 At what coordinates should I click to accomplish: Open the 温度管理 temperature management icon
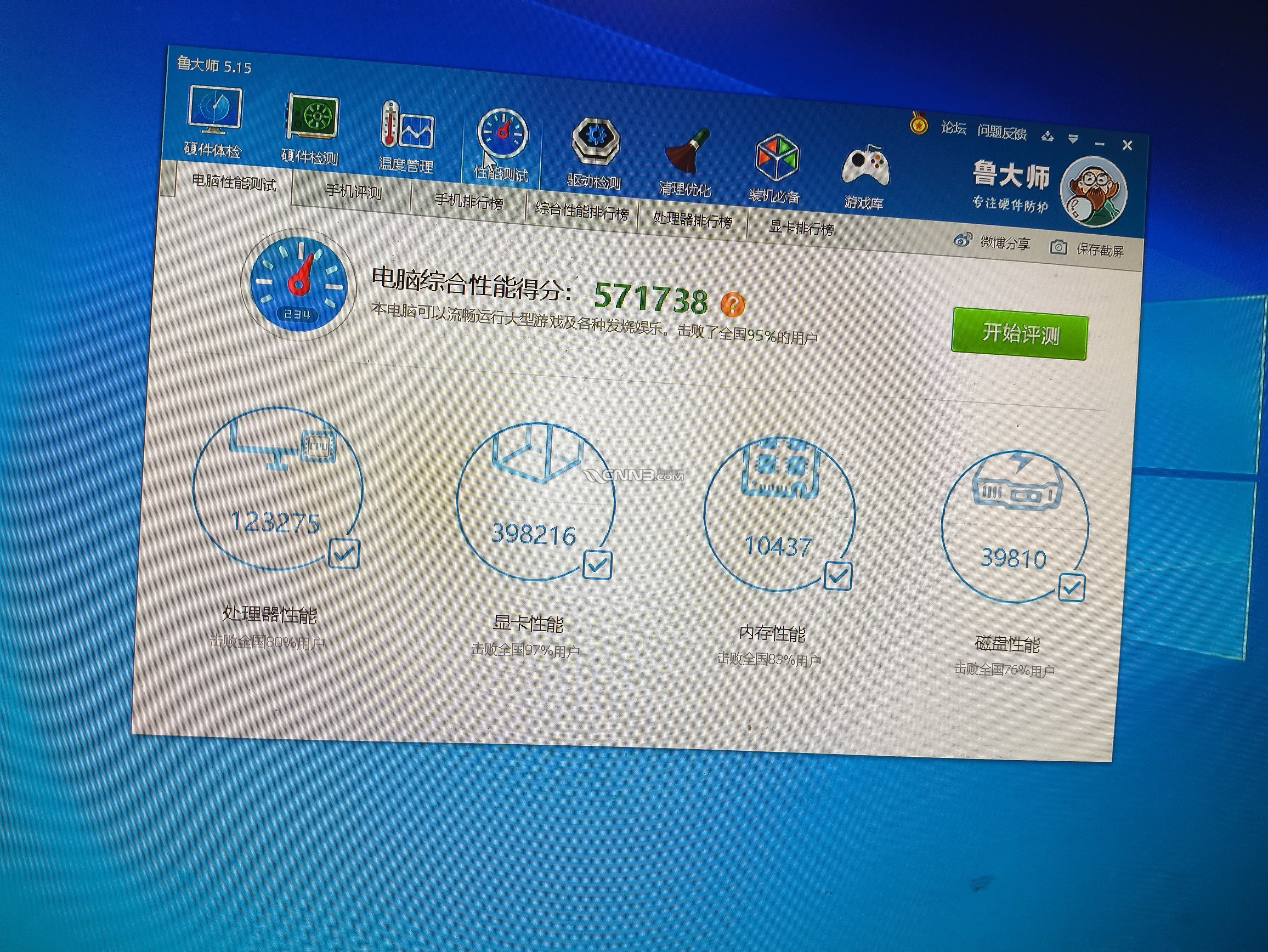[x=406, y=137]
